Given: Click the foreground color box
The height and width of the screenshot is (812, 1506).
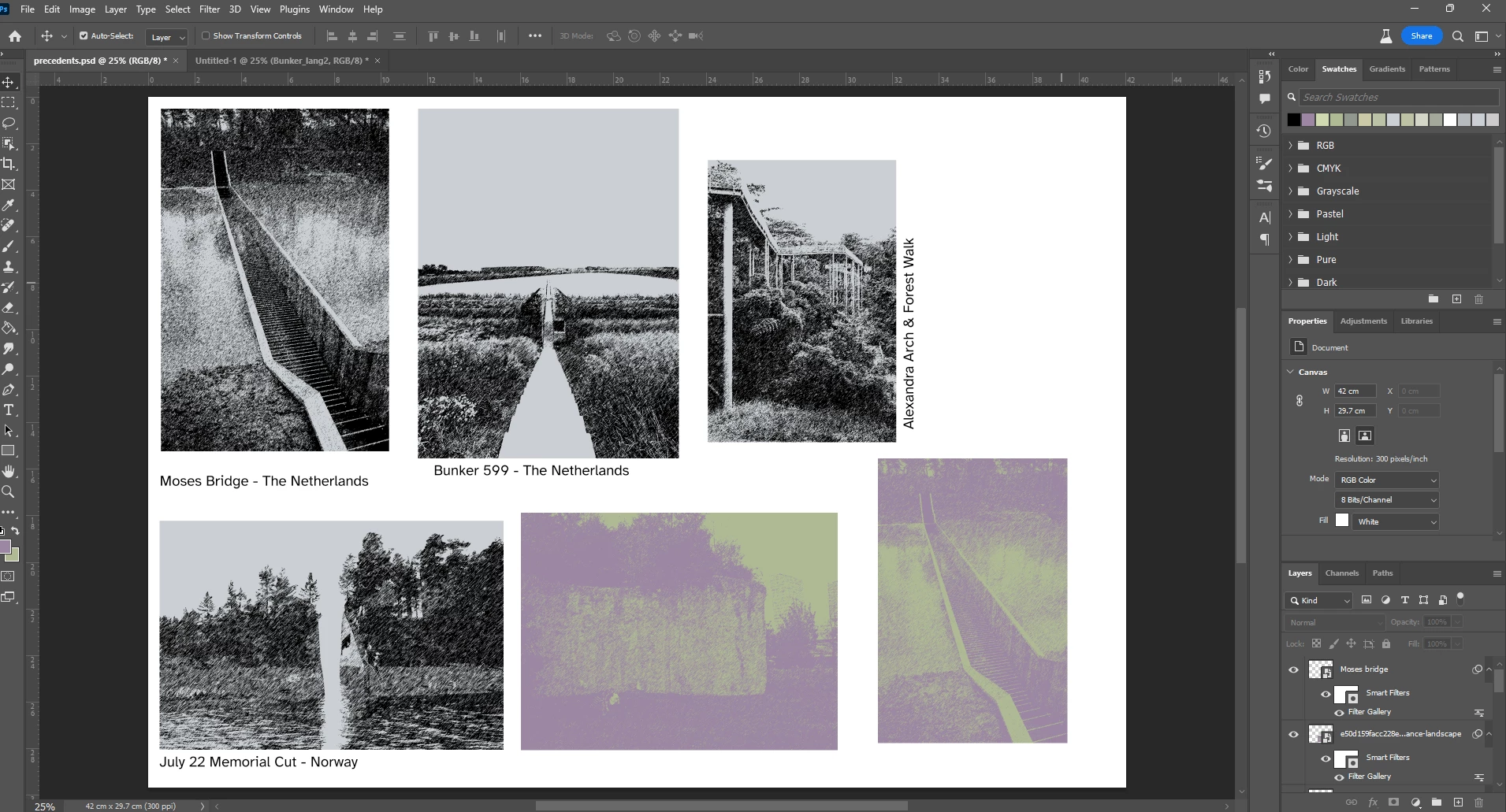Looking at the screenshot, I should tap(5, 547).
